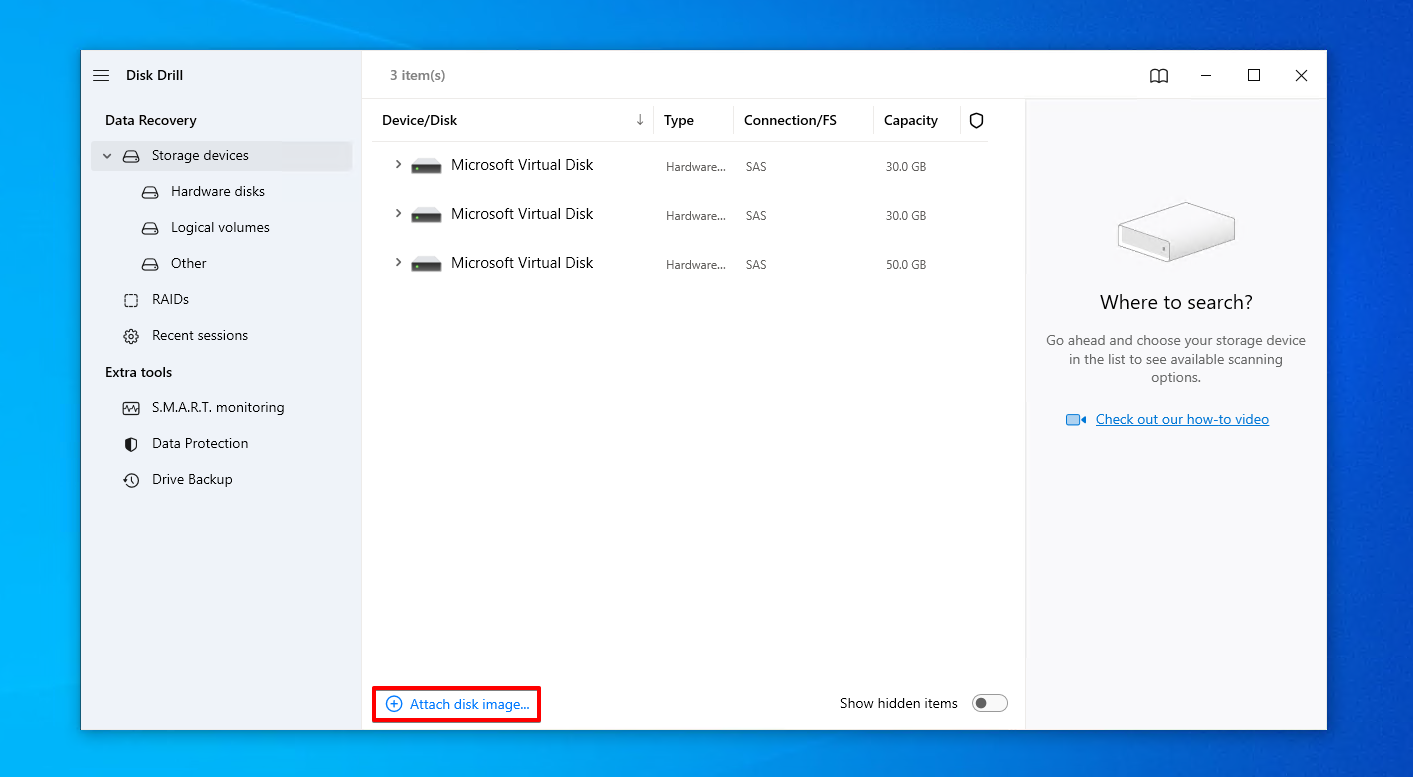This screenshot has height=777, width=1413.
Task: Click the S.M.A.R.T. monitoring icon
Action: 131,408
